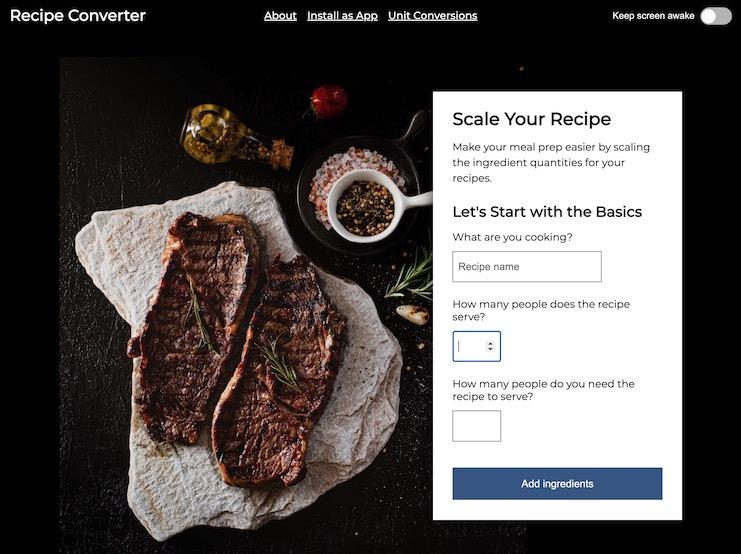Click the Recipe Converter site title
Screen dimensions: 741x554
pos(78,16)
